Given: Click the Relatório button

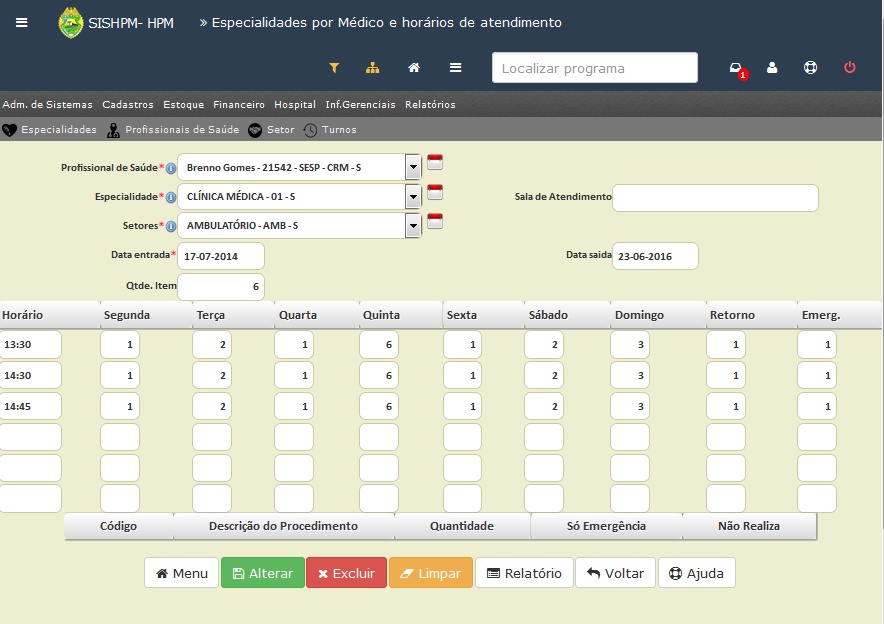Looking at the screenshot, I should (524, 573).
